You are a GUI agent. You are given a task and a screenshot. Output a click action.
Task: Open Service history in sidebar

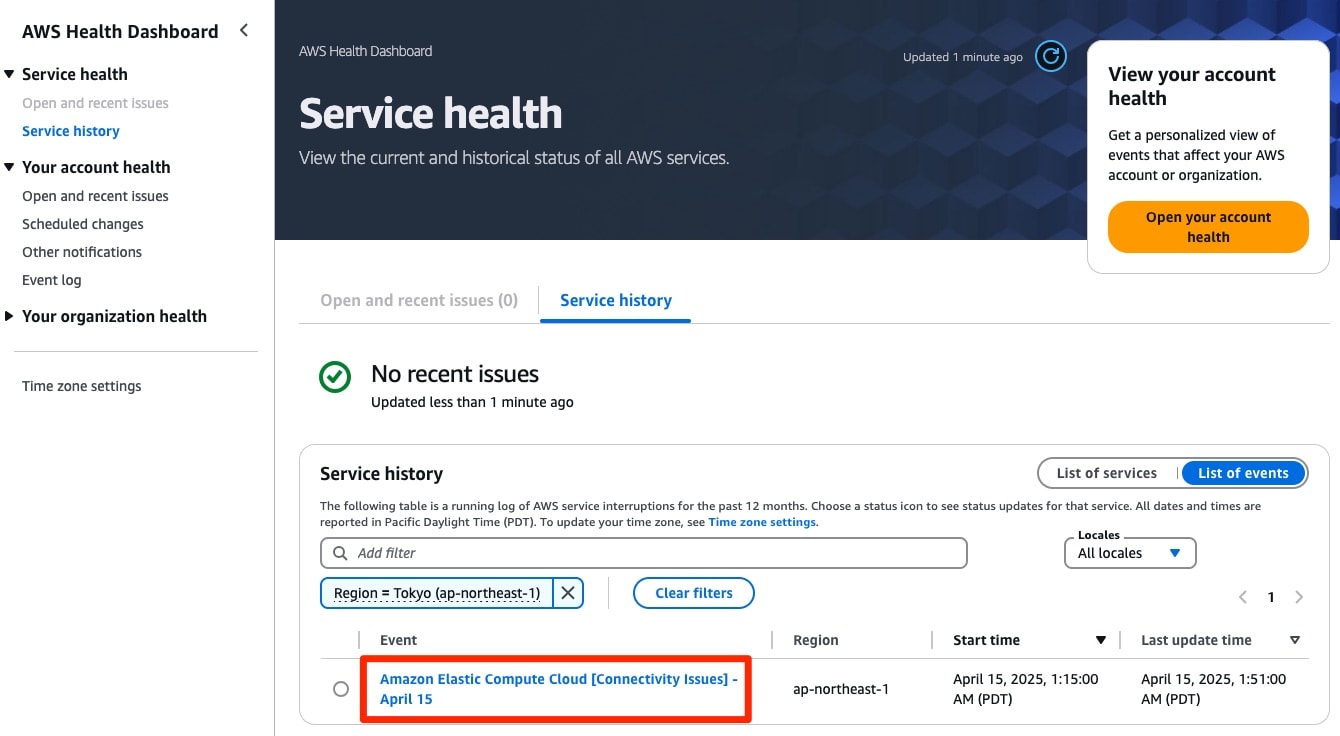click(x=71, y=131)
